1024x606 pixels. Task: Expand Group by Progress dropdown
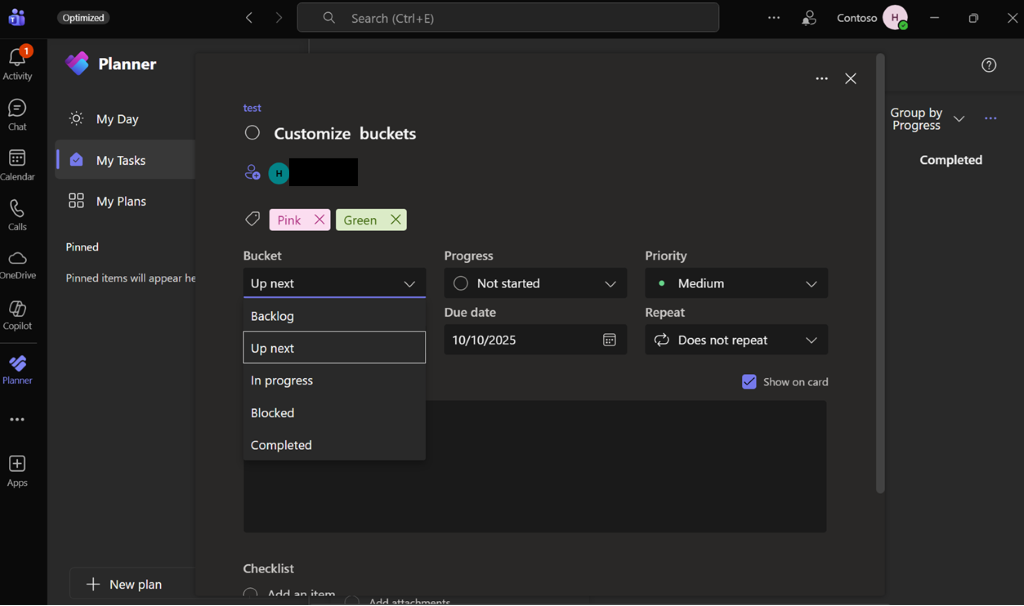click(x=927, y=119)
